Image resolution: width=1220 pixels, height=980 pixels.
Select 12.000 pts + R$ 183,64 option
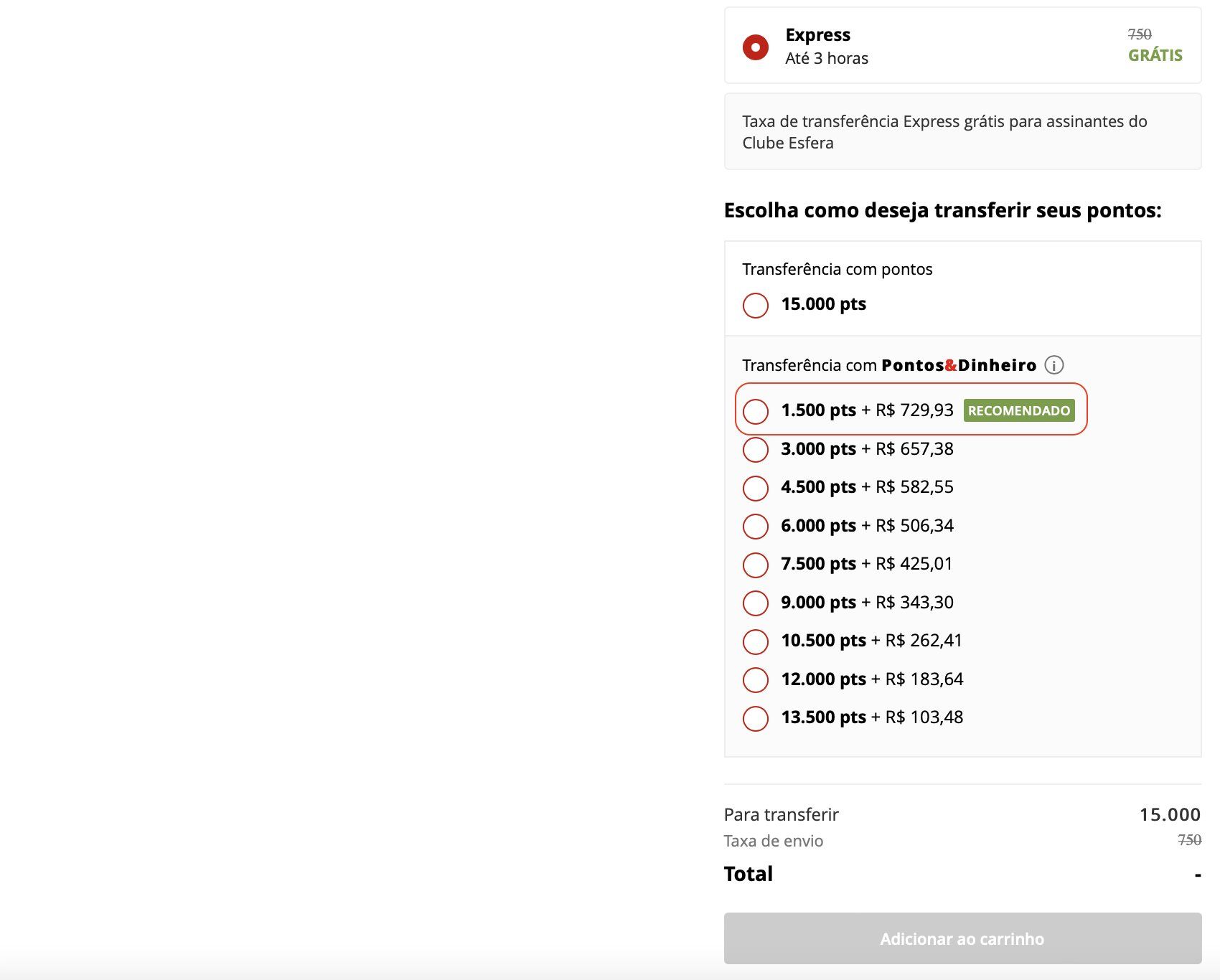(756, 680)
